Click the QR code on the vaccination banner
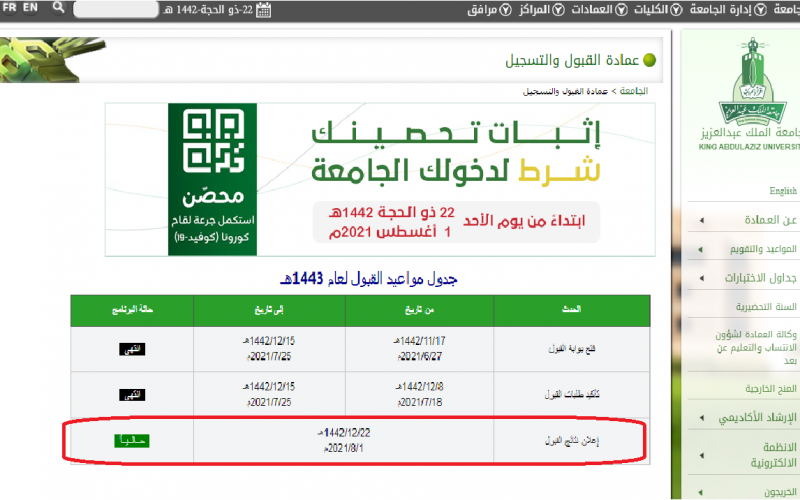 point(213,141)
